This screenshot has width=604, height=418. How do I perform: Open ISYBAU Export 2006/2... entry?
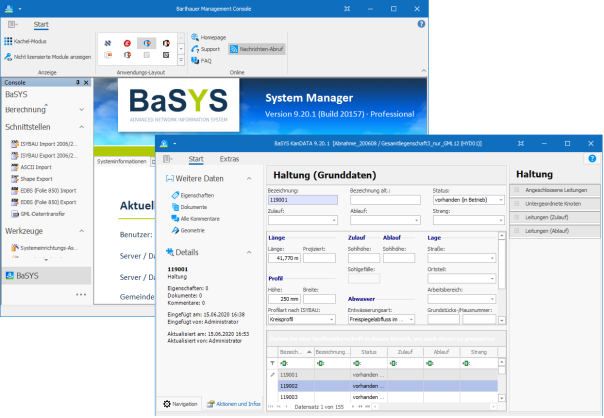(x=44, y=155)
